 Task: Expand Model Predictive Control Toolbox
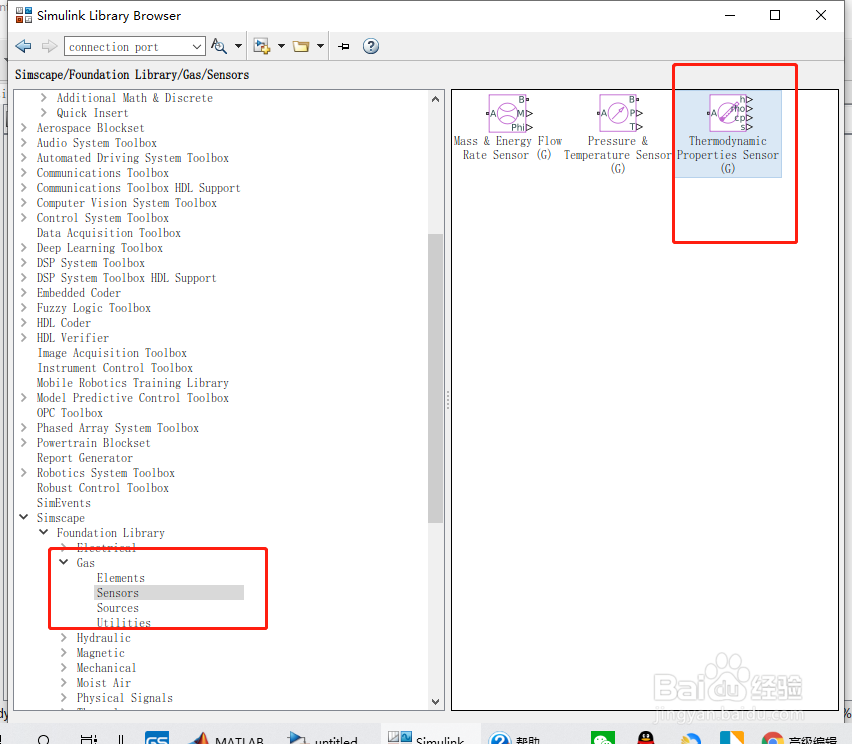coord(23,398)
